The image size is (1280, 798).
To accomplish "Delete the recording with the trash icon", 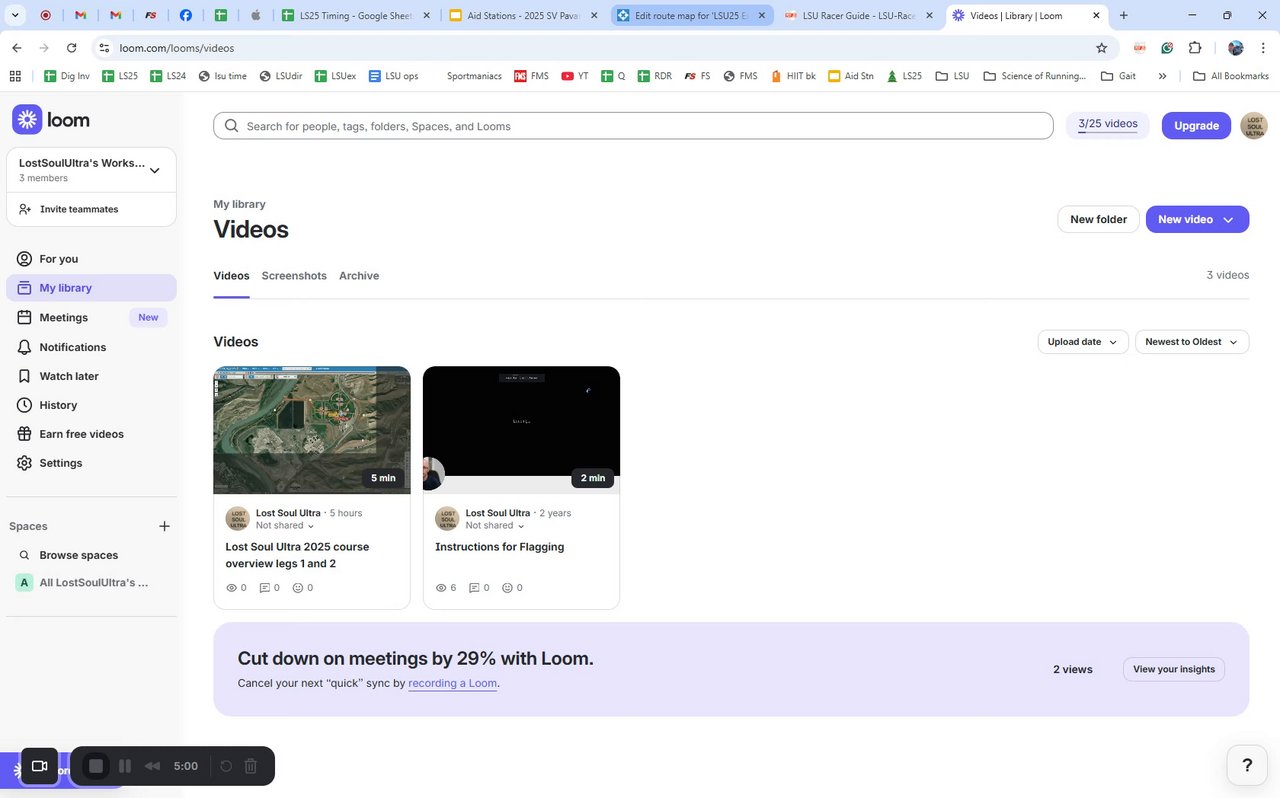I will [x=251, y=766].
